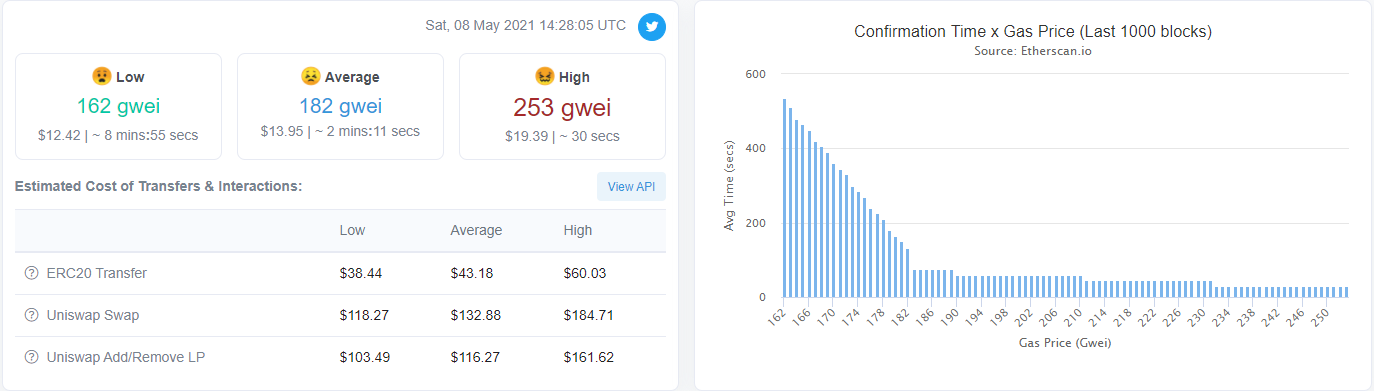Viewport: 1374px width, 391px height.
Task: Select the 162 gwei low price value
Action: coord(118,106)
